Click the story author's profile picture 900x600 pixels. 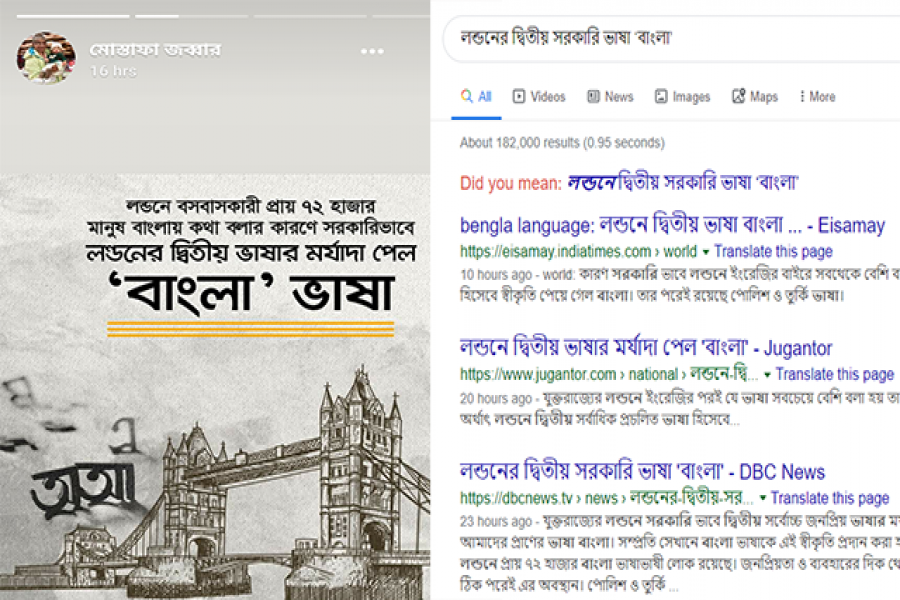(46, 58)
